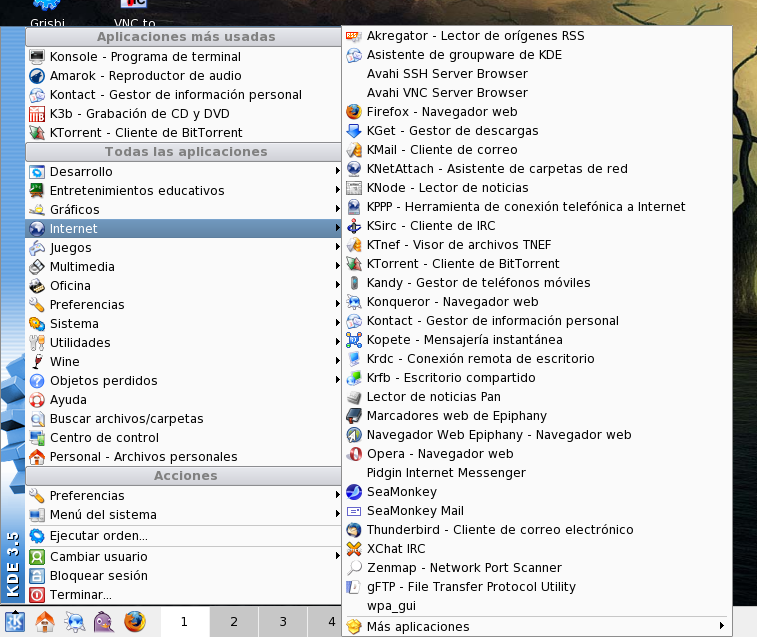Viewport: 757px width, 637px height.
Task: Click the Wine glass icon
Action: click(37, 362)
